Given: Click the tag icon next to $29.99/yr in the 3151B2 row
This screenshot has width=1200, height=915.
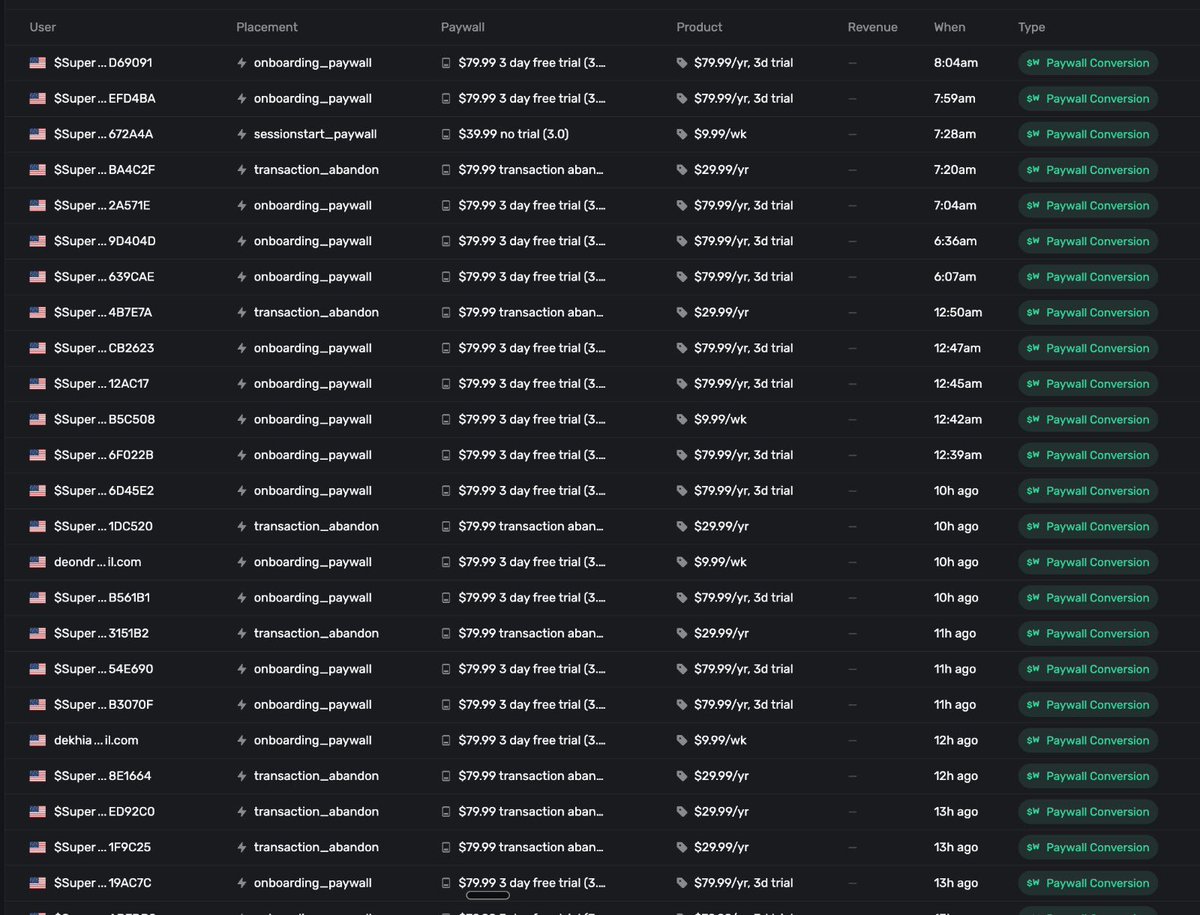Looking at the screenshot, I should 684,633.
